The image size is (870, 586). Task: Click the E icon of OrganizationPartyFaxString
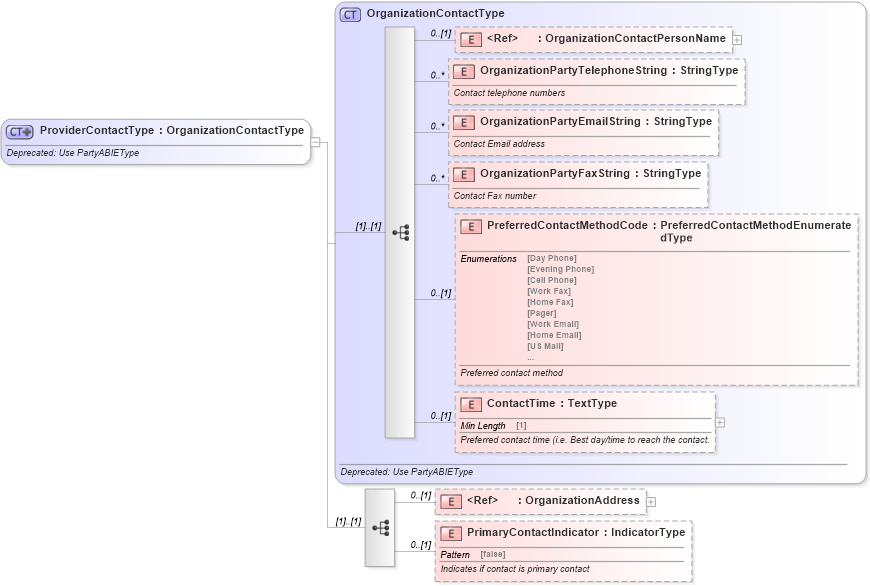(464, 173)
